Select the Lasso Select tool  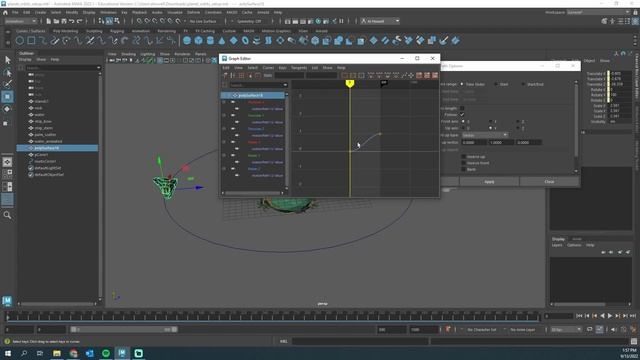pyautogui.click(x=7, y=73)
